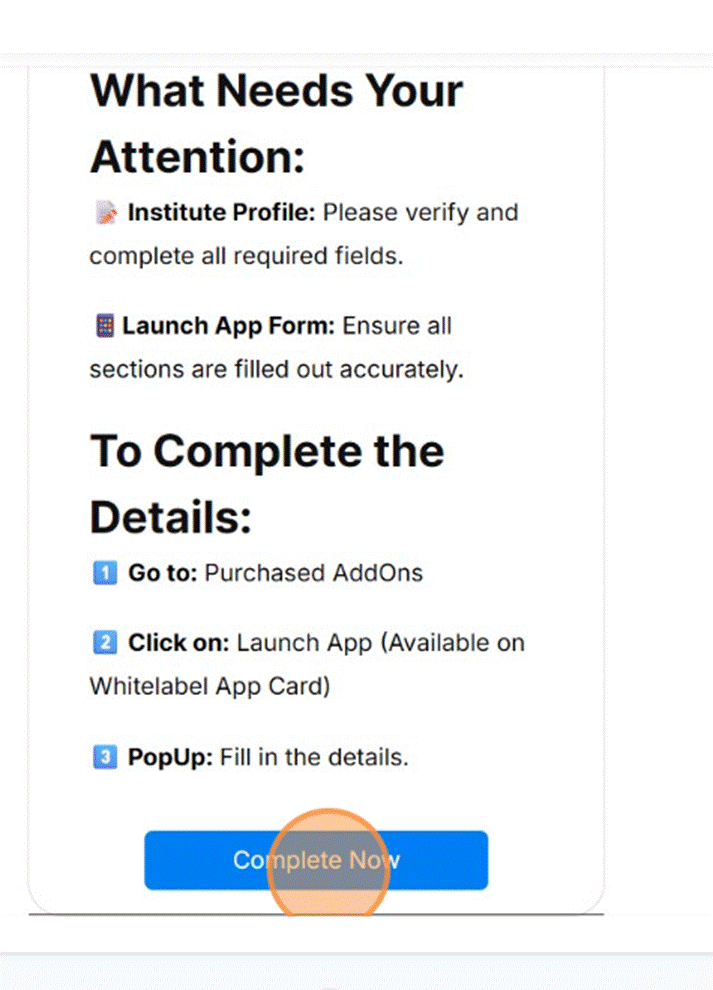Click the Purchased AddOns text
The height and width of the screenshot is (990, 713).
pos(314,573)
